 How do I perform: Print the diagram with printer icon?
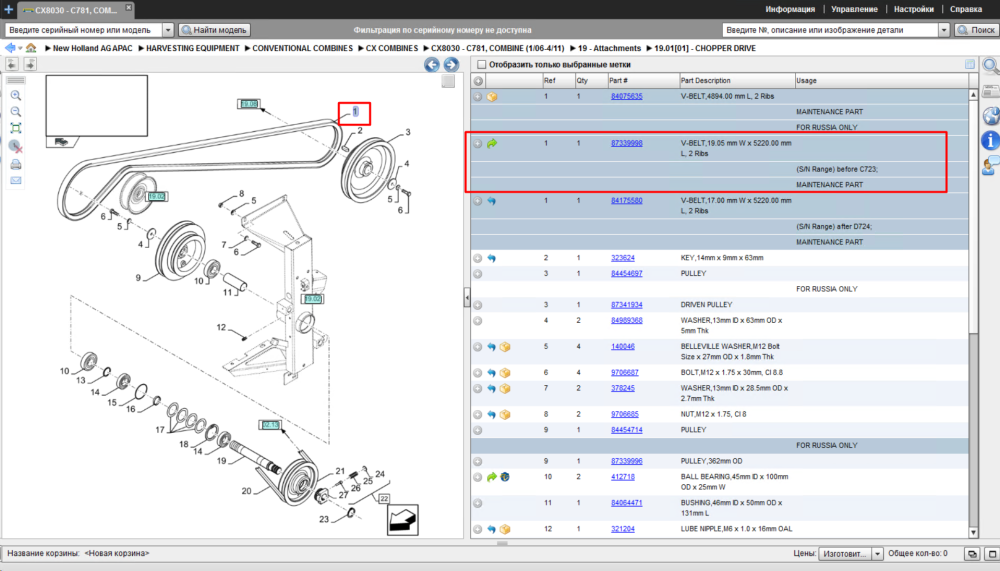pyautogui.click(x=16, y=165)
